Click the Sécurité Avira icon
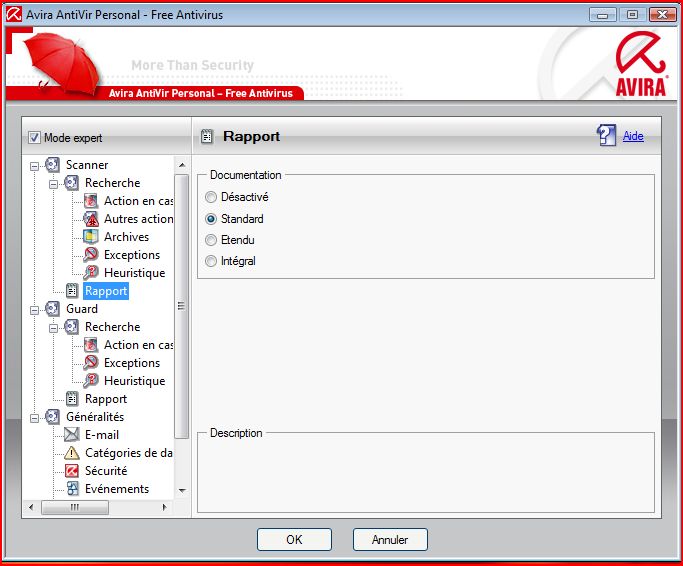The width and height of the screenshot is (683, 566). [71, 471]
